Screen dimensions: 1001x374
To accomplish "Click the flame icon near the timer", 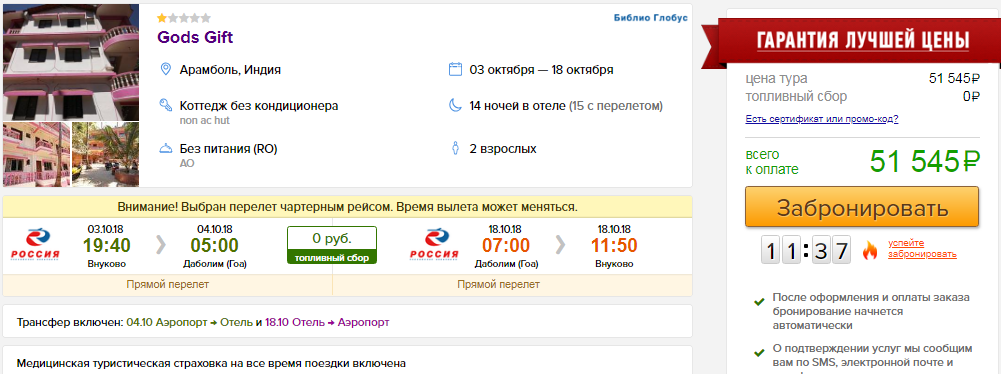I will [869, 250].
